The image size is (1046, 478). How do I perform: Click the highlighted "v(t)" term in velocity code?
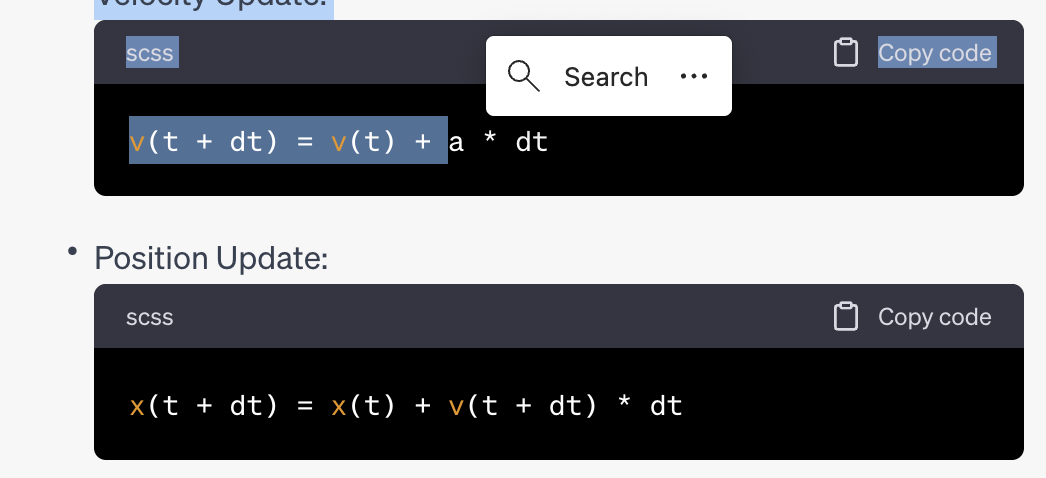click(364, 142)
